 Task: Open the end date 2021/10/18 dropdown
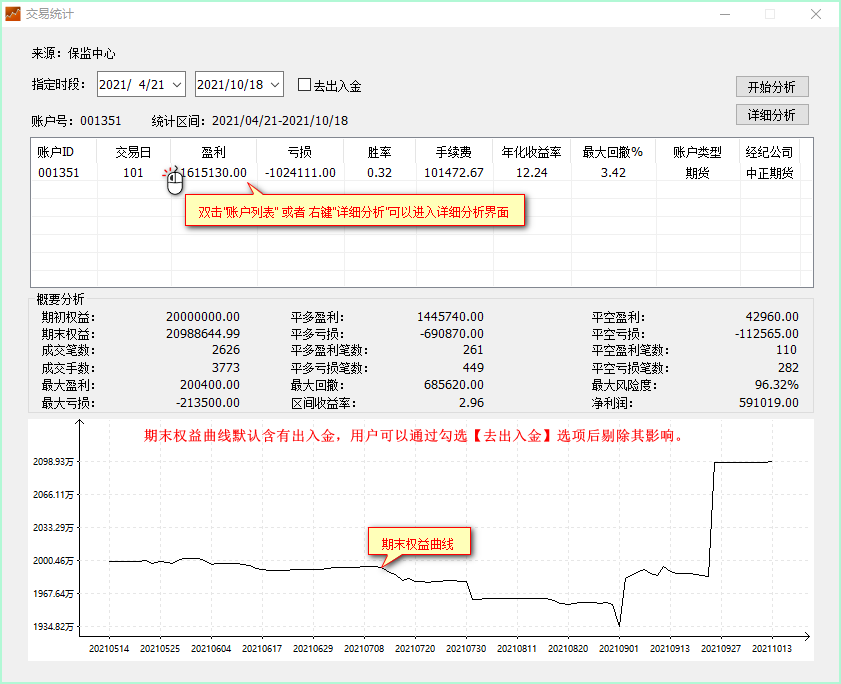(x=275, y=85)
